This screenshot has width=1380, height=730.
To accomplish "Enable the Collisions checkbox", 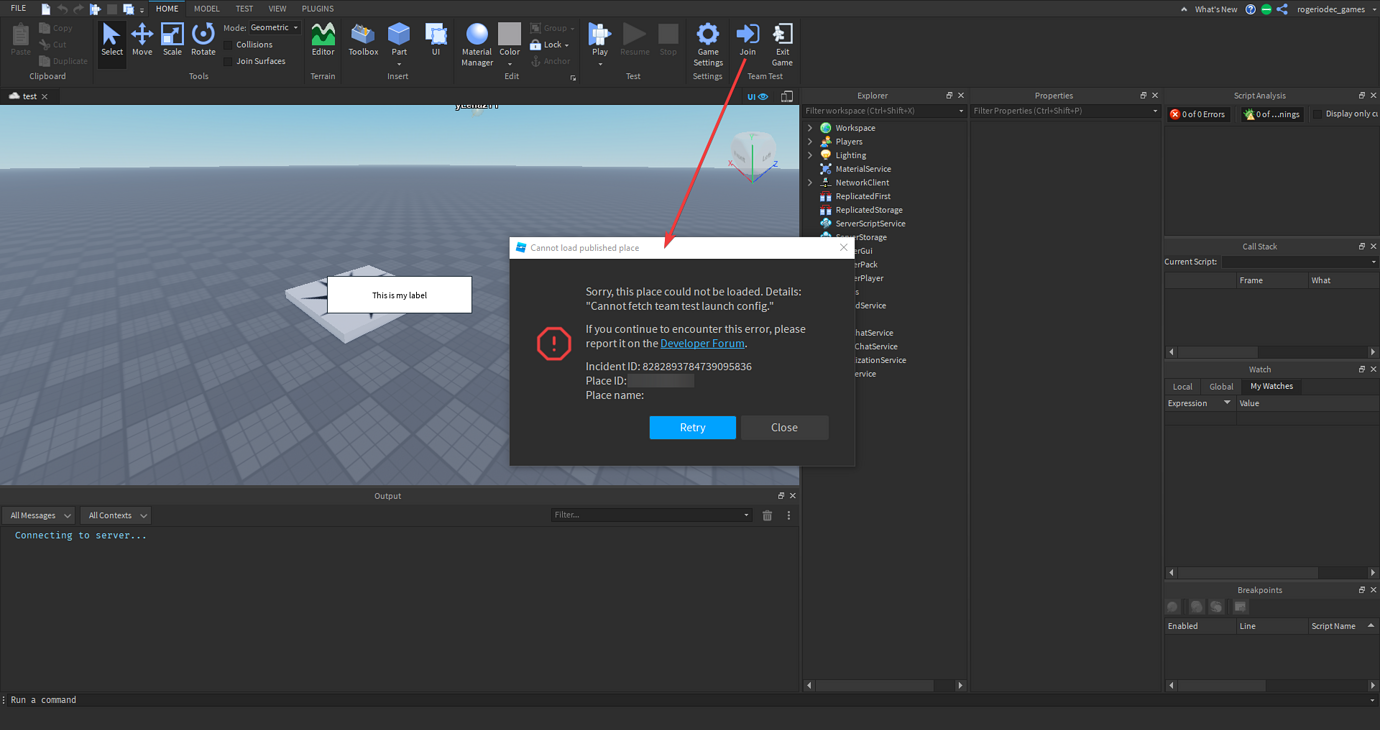I will pos(229,45).
